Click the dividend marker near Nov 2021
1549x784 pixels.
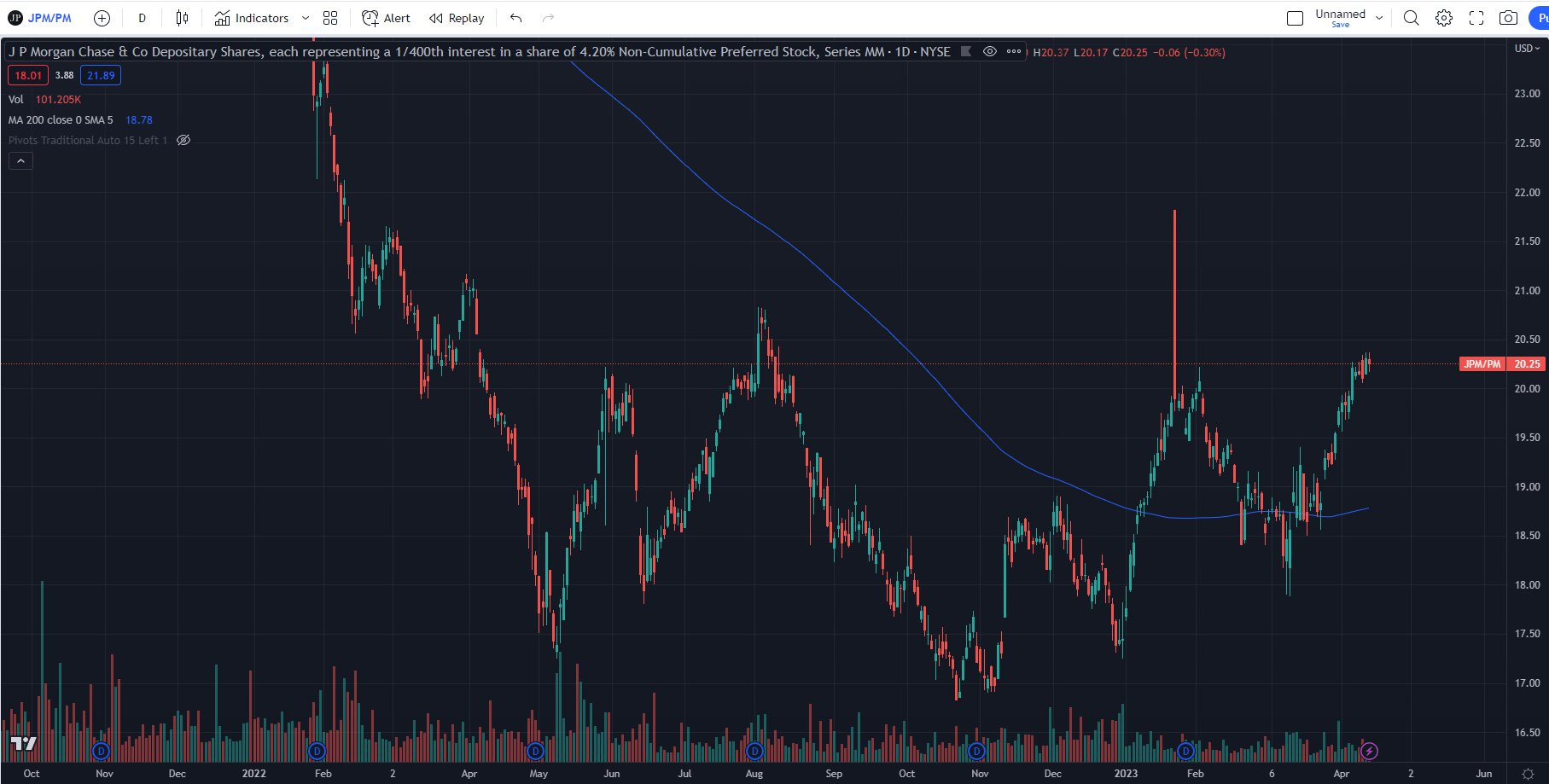101,752
